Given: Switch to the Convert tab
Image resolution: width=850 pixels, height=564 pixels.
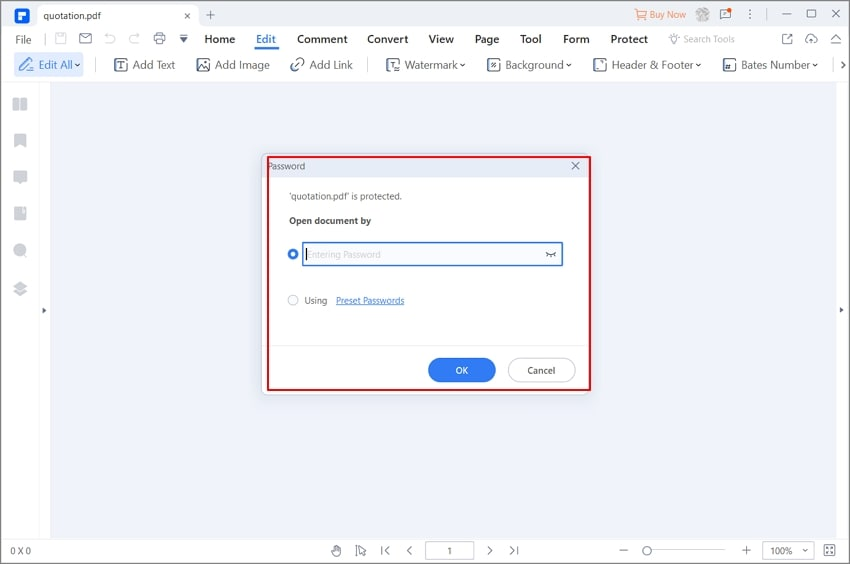Looking at the screenshot, I should 388,39.
